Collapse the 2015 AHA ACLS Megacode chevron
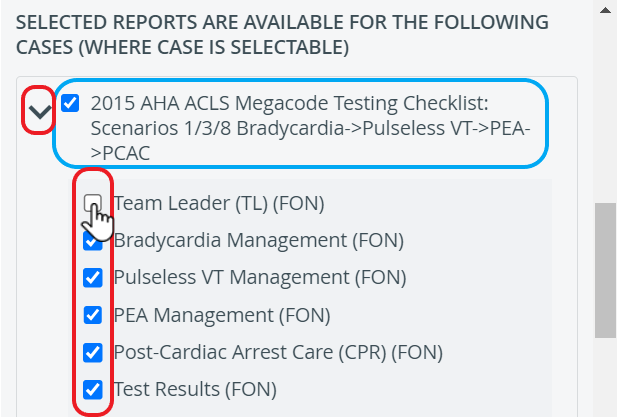The width and height of the screenshot is (617, 417). (x=40, y=112)
